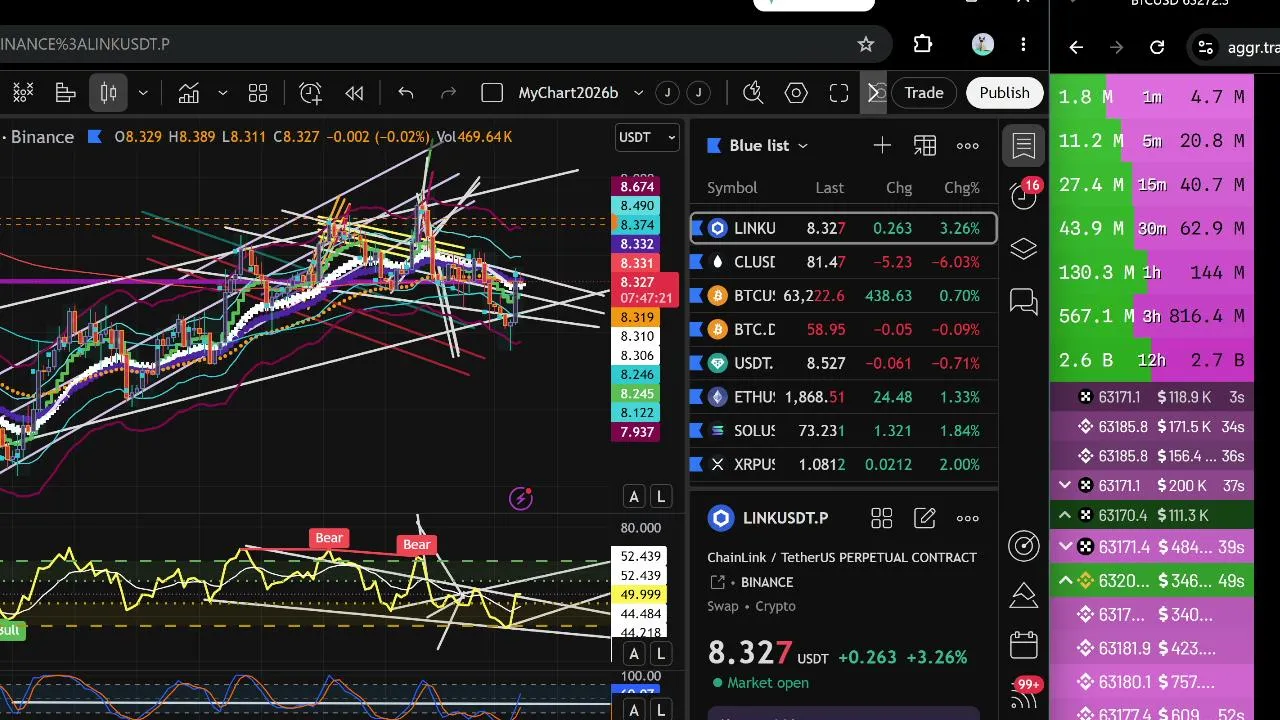Select the SOLUS row in watchlist
Image resolution: width=1280 pixels, height=720 pixels.
(844, 431)
